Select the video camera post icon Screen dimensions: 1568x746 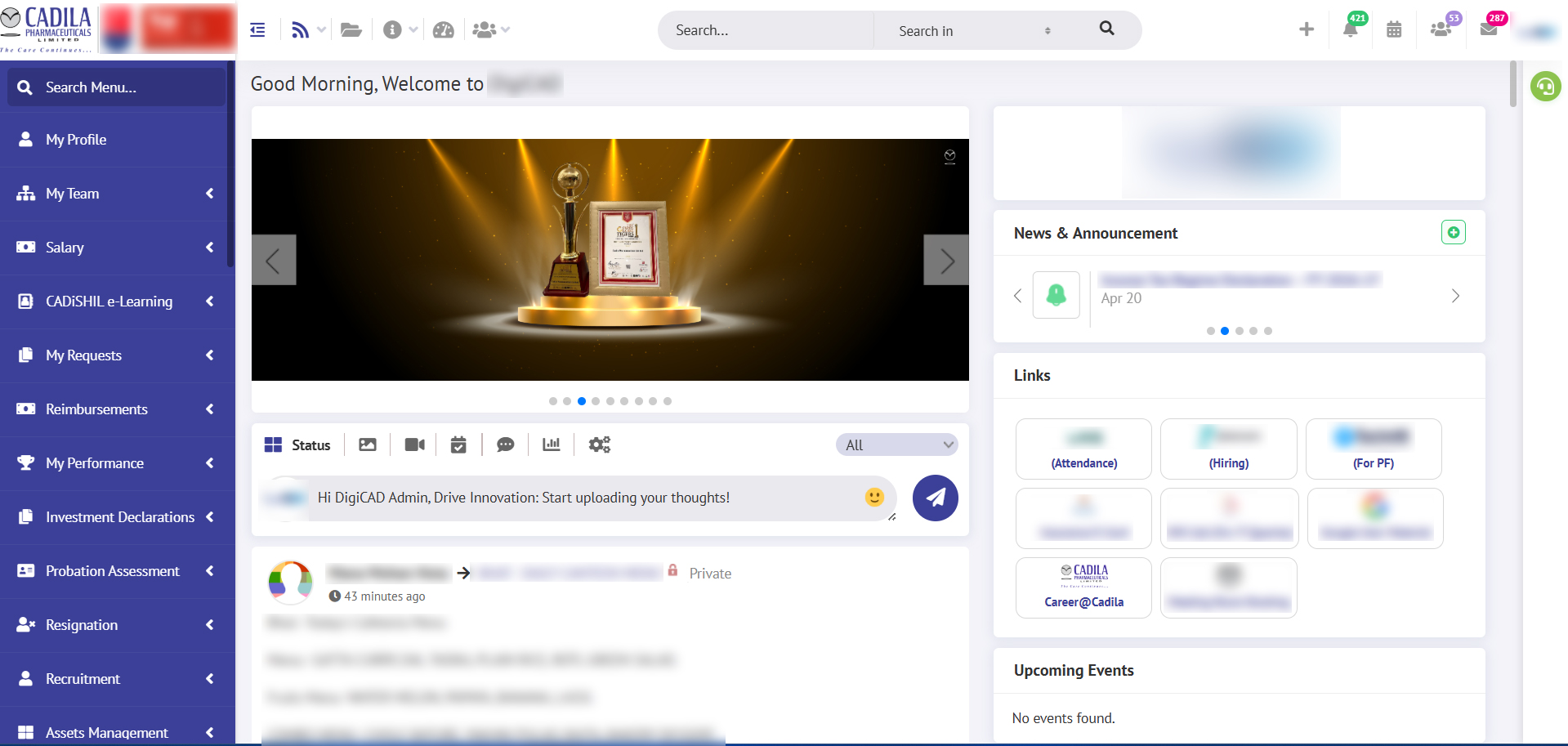414,444
